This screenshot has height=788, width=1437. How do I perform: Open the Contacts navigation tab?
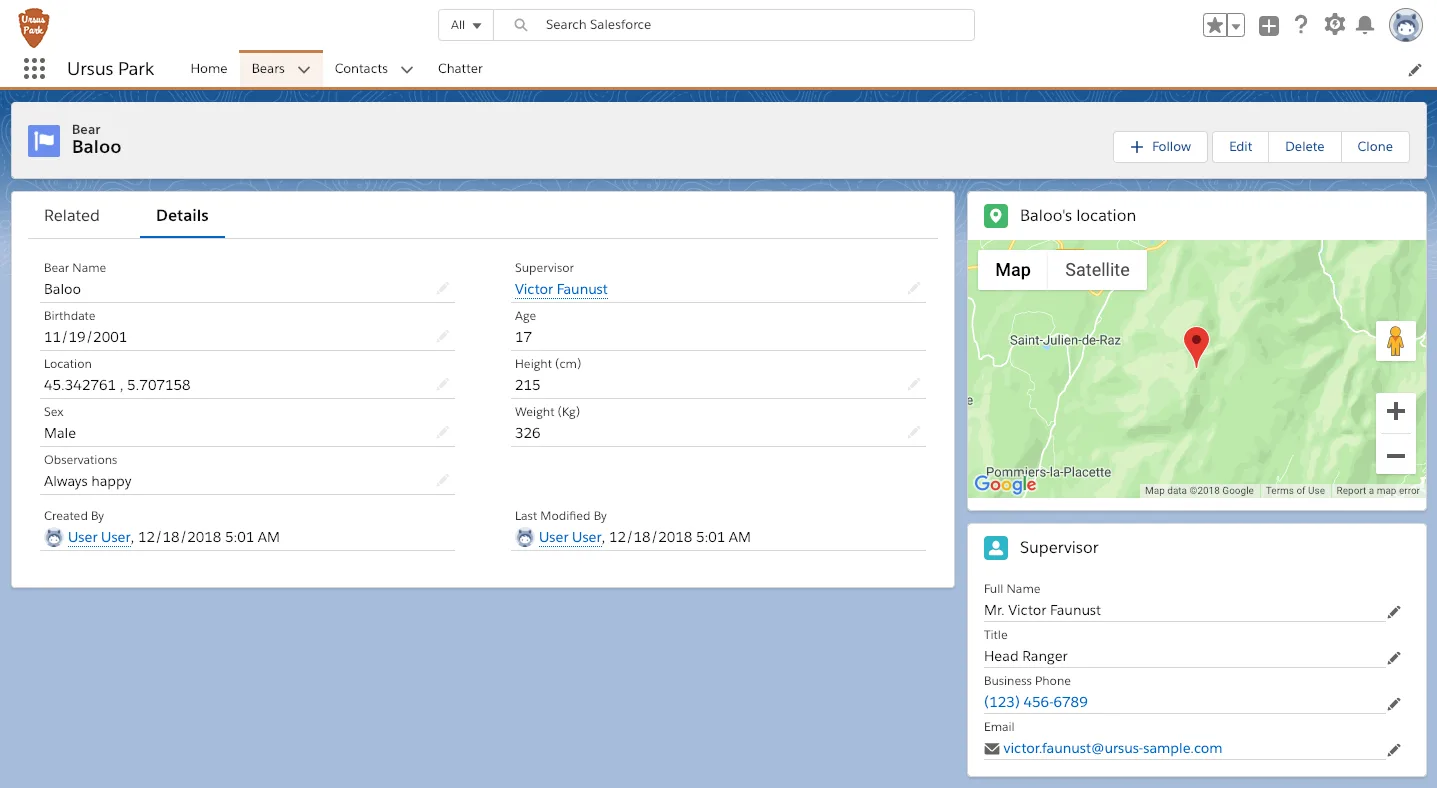point(361,69)
